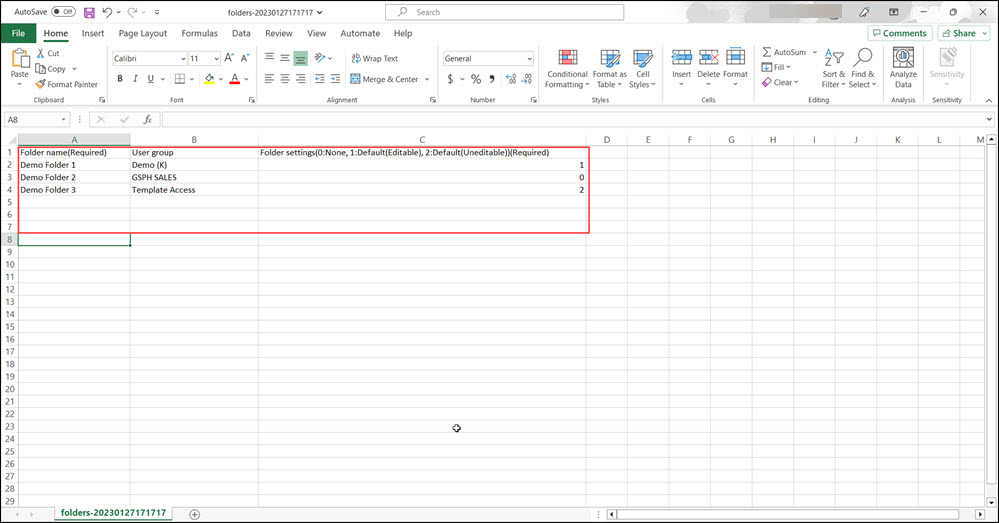Click in the Search box
The height and width of the screenshot is (523, 999).
(505, 12)
